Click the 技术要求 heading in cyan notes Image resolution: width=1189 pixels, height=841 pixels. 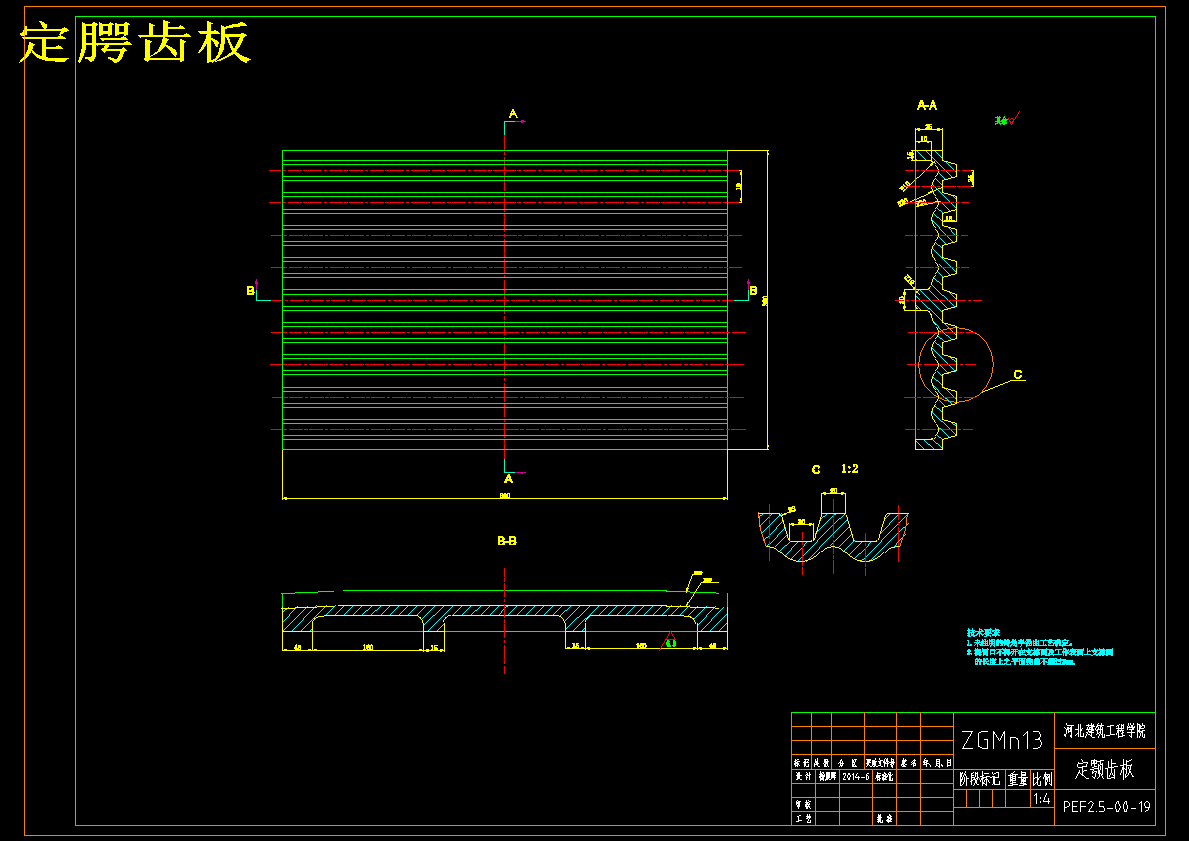(x=983, y=632)
